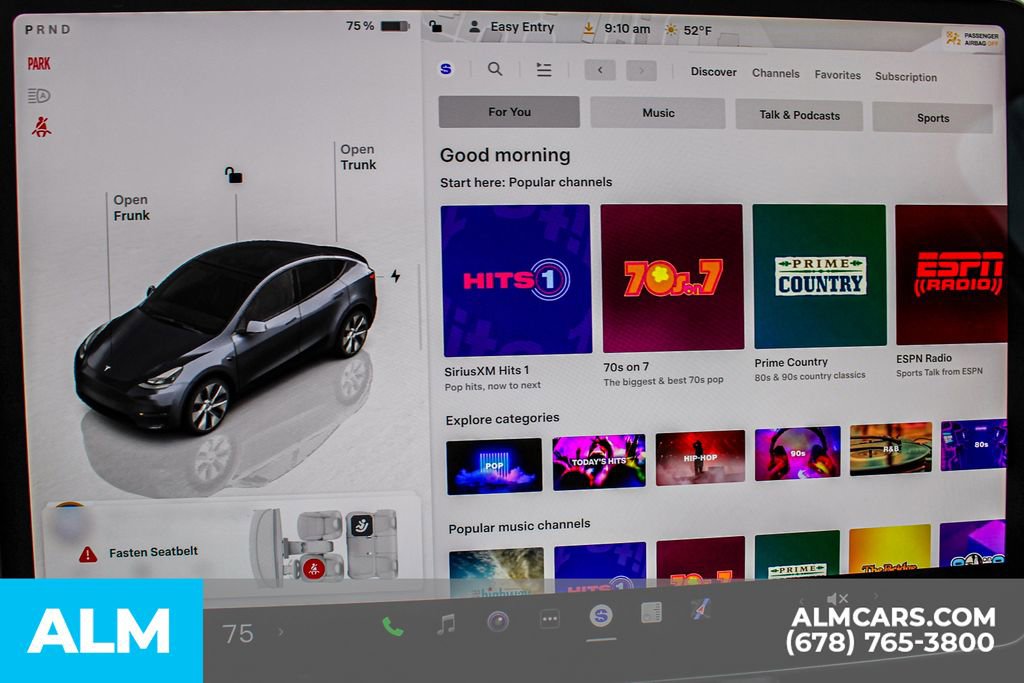The width and height of the screenshot is (1024, 683).
Task: Tap the SiriusXM 'S' logo
Action: 446,70
